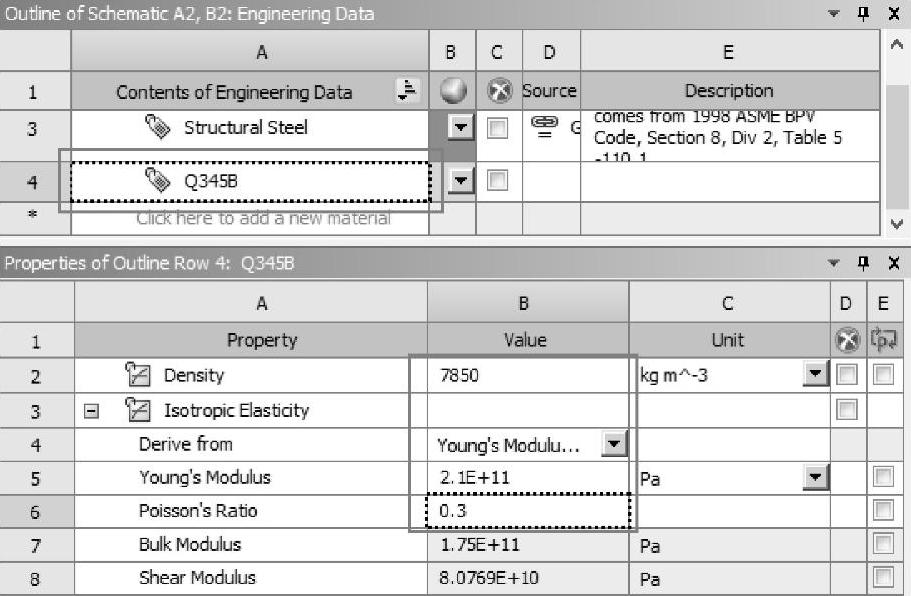Click the Description column header in Outline
This screenshot has height=596, width=911.
tap(730, 91)
